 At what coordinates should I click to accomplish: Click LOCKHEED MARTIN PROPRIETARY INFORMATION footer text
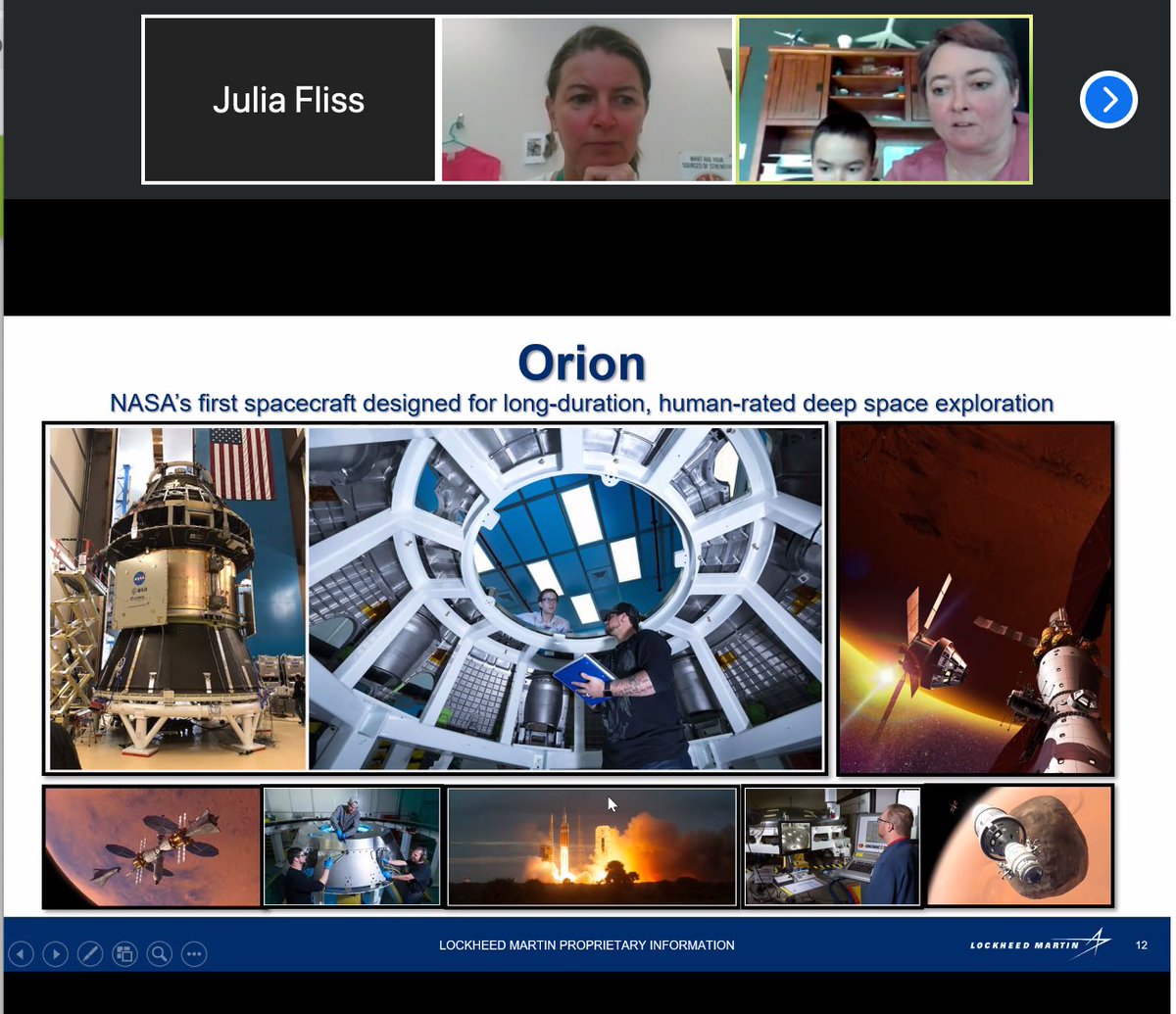tap(586, 945)
